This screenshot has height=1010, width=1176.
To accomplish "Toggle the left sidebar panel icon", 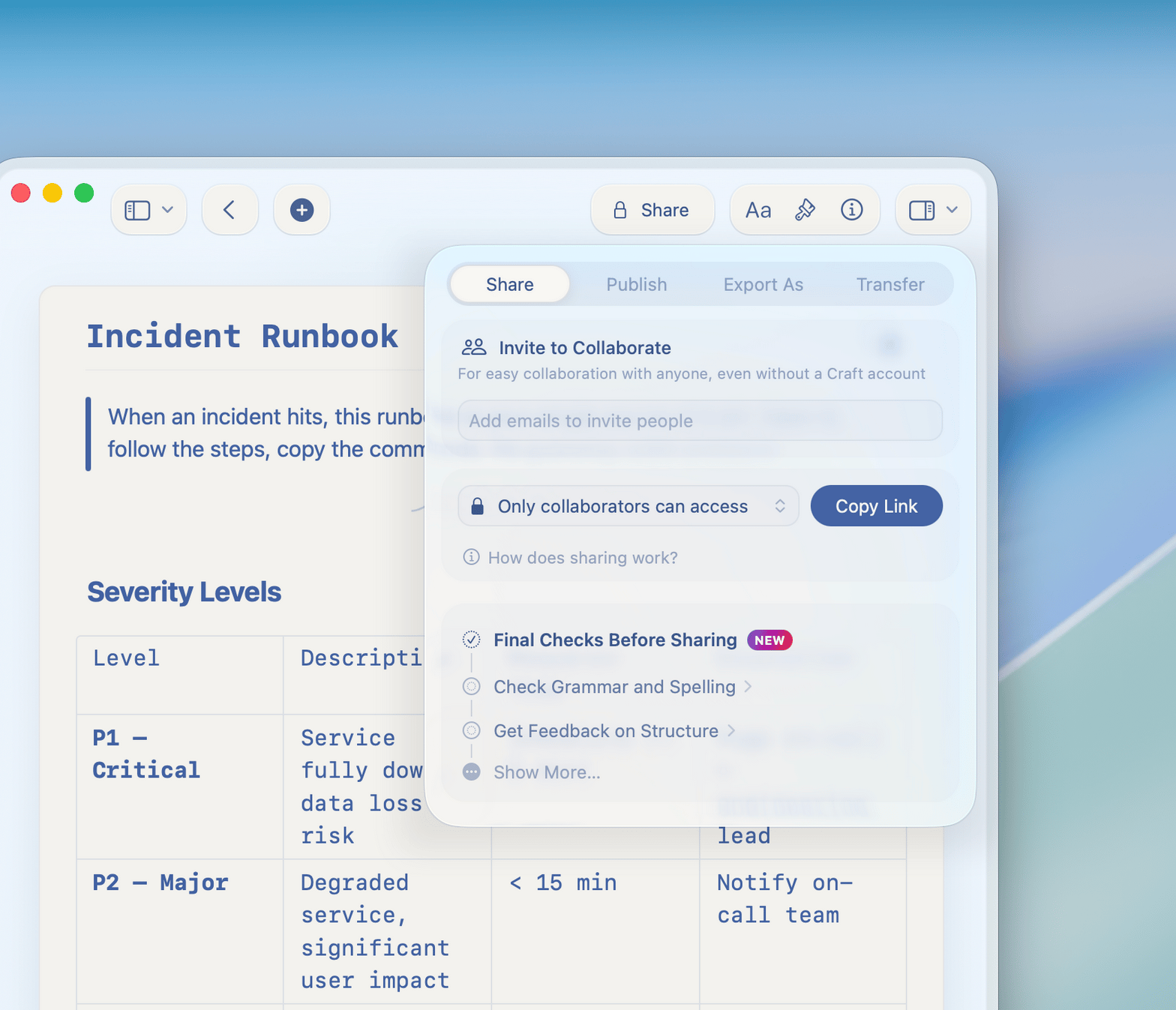I will pos(137,210).
